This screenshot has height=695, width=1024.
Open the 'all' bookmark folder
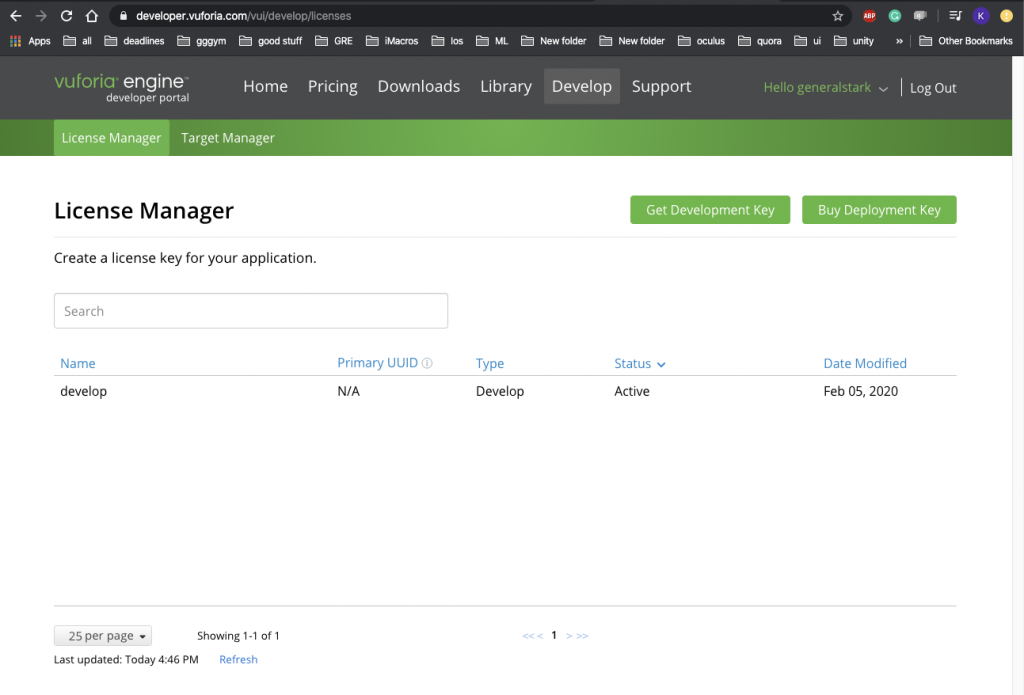[x=78, y=40]
